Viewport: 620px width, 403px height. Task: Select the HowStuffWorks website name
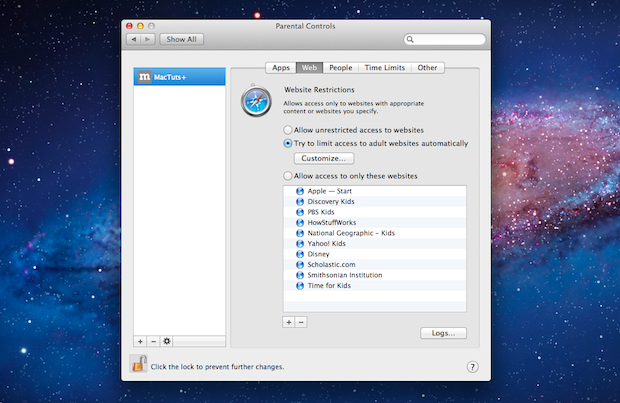332,223
